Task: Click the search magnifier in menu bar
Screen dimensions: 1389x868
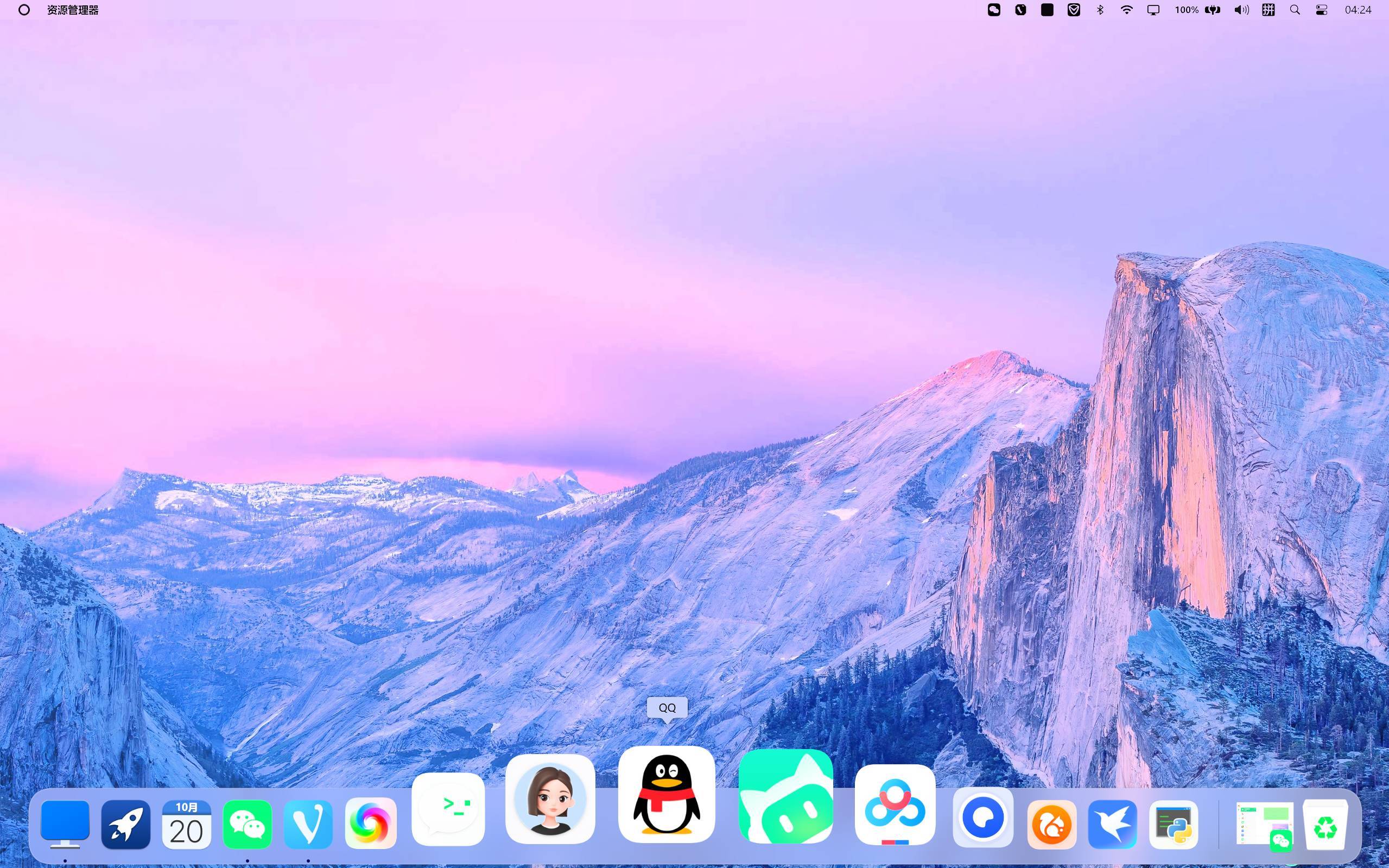Action: coord(1295,10)
